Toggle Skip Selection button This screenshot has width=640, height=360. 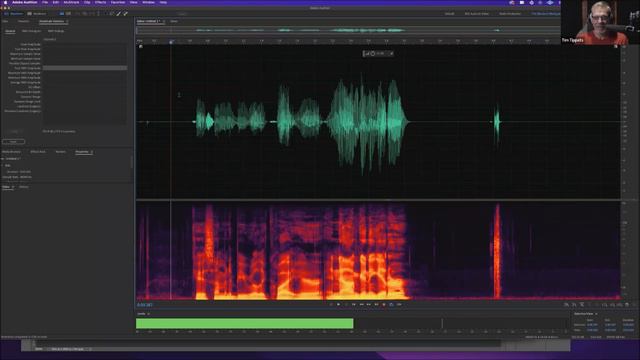coord(399,304)
